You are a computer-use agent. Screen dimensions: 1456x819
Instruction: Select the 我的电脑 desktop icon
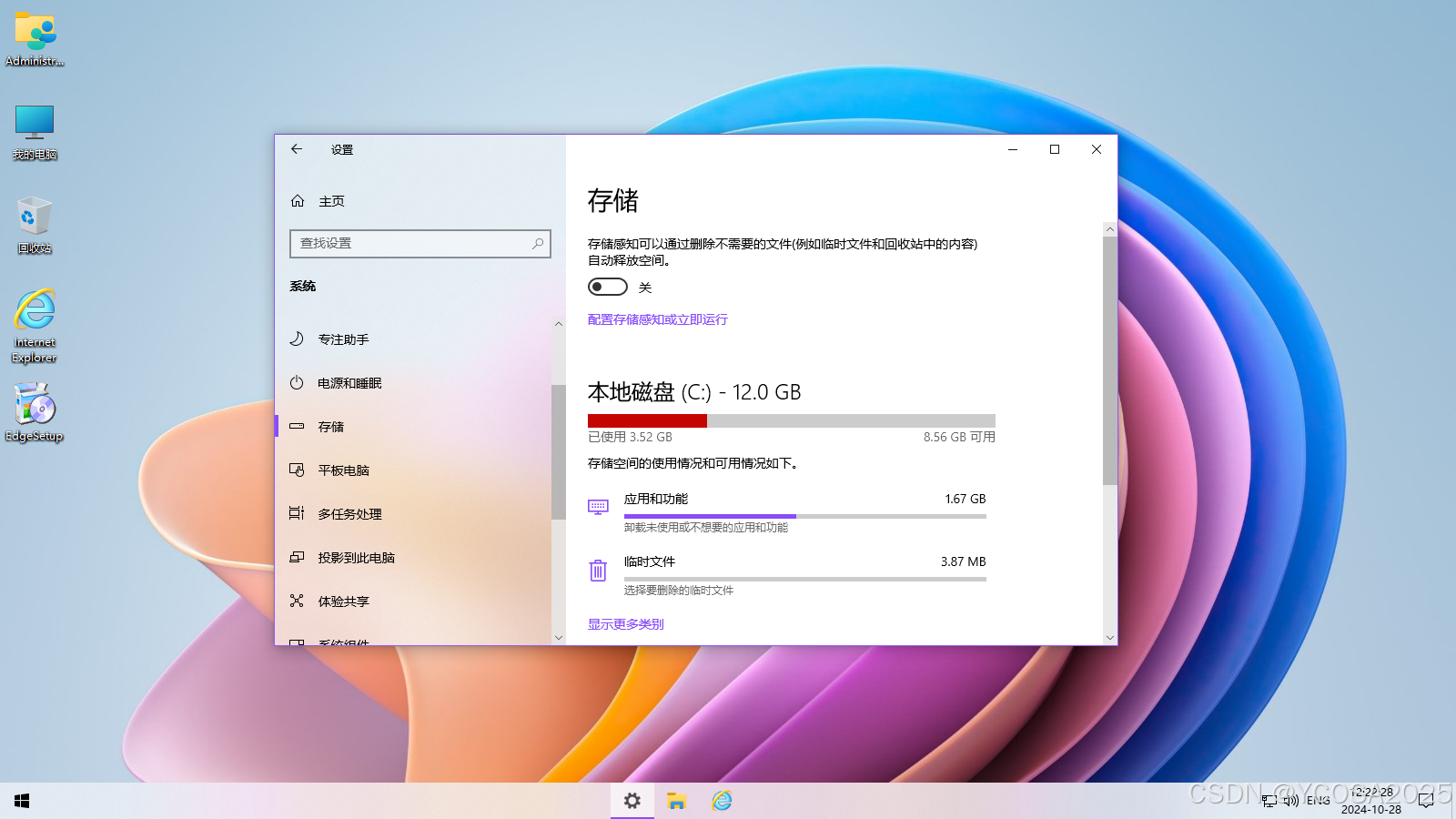35,133
